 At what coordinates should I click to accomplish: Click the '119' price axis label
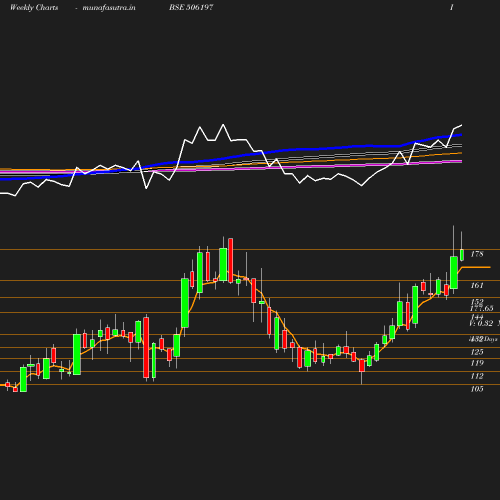[x=477, y=363]
